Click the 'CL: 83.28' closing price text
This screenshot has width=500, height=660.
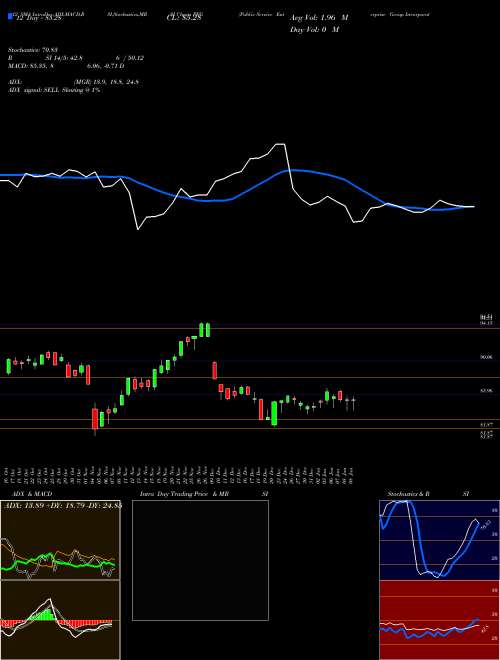(x=184, y=18)
